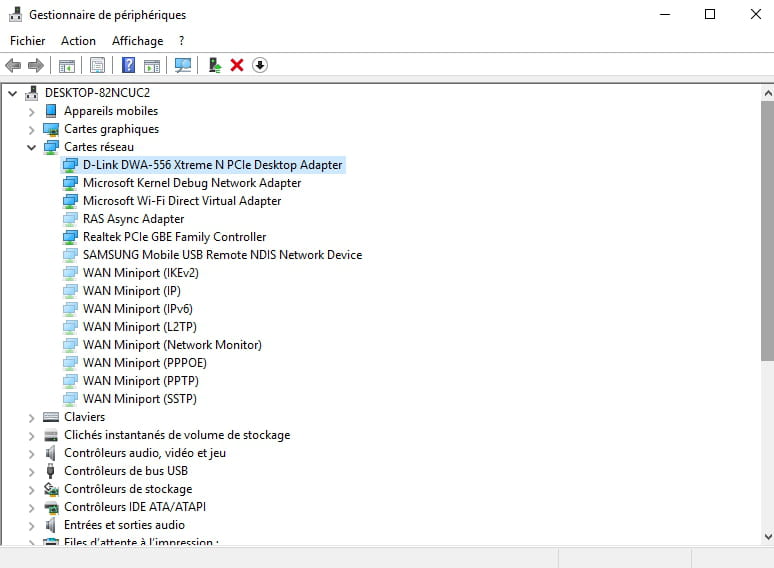Select the RAS Async Adapter entry

pos(133,219)
